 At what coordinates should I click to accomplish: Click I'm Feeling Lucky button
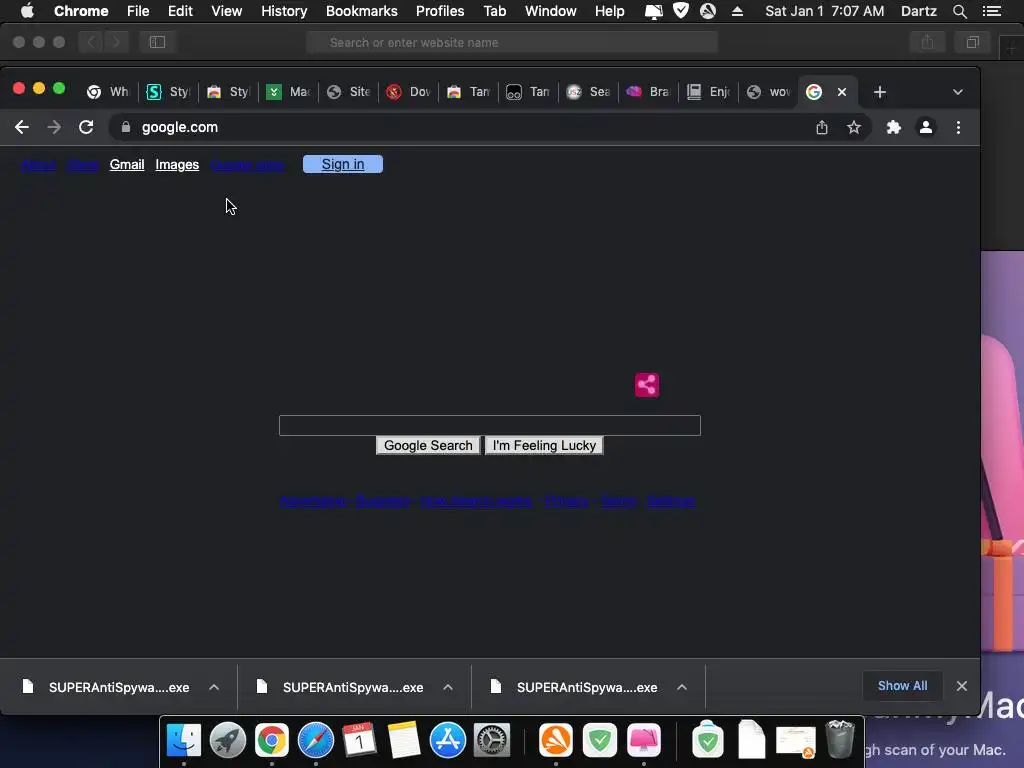[x=544, y=445]
